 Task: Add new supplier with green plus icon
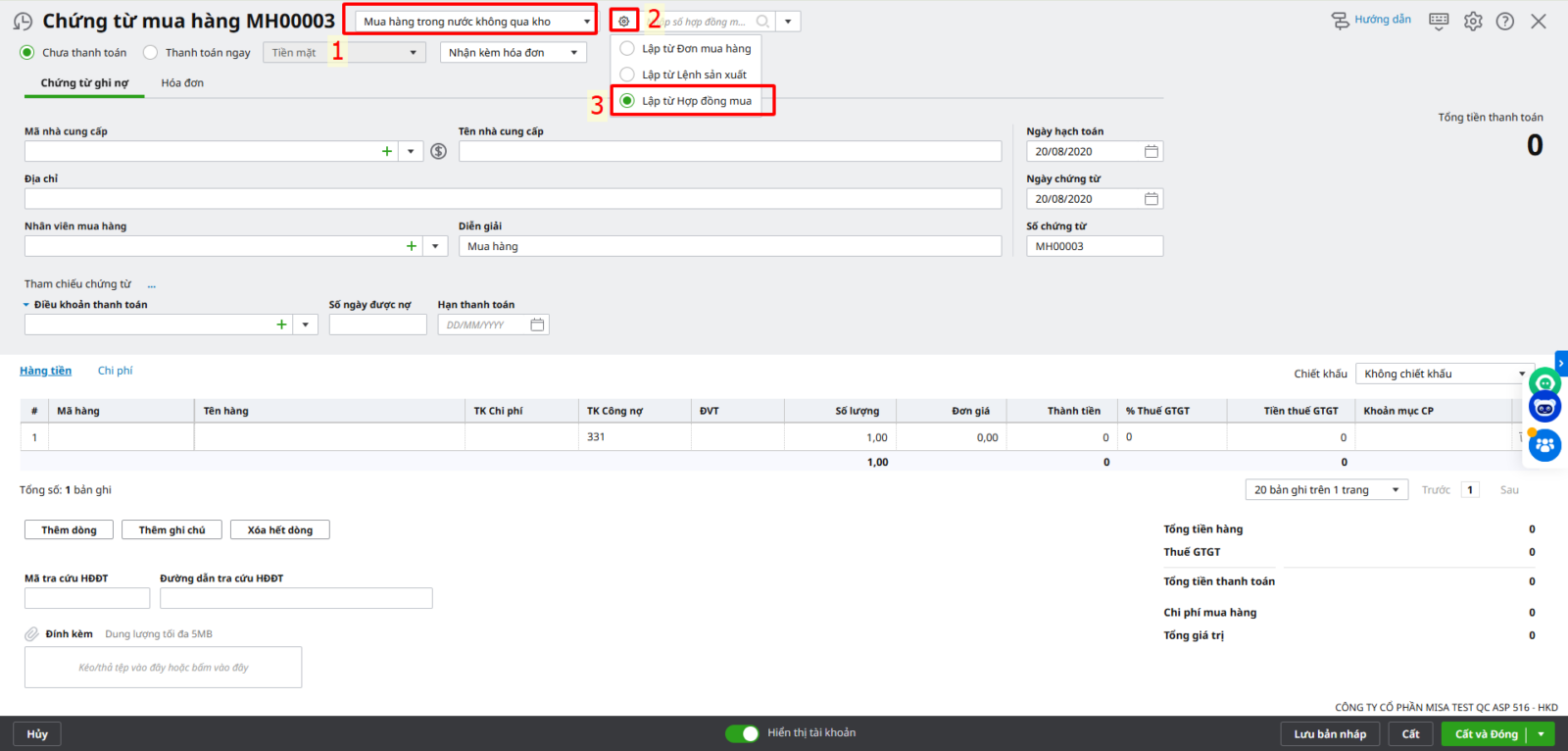tap(387, 151)
